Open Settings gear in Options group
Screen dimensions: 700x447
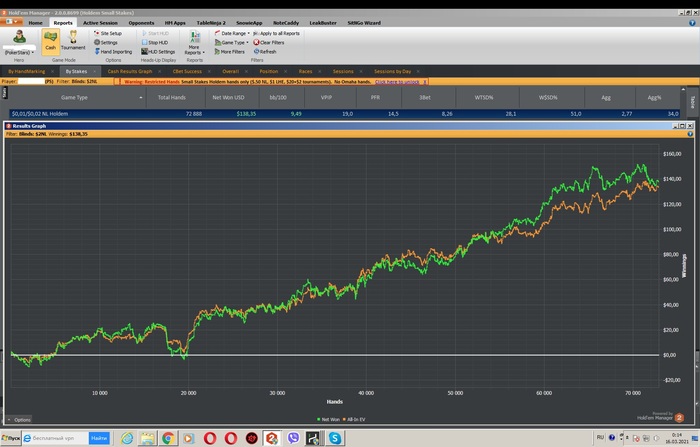[x=106, y=42]
